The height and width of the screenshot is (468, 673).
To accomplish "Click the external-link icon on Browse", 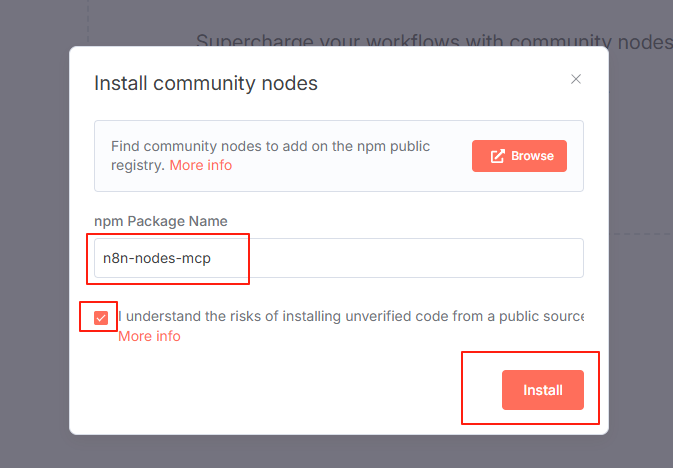I will [497, 156].
